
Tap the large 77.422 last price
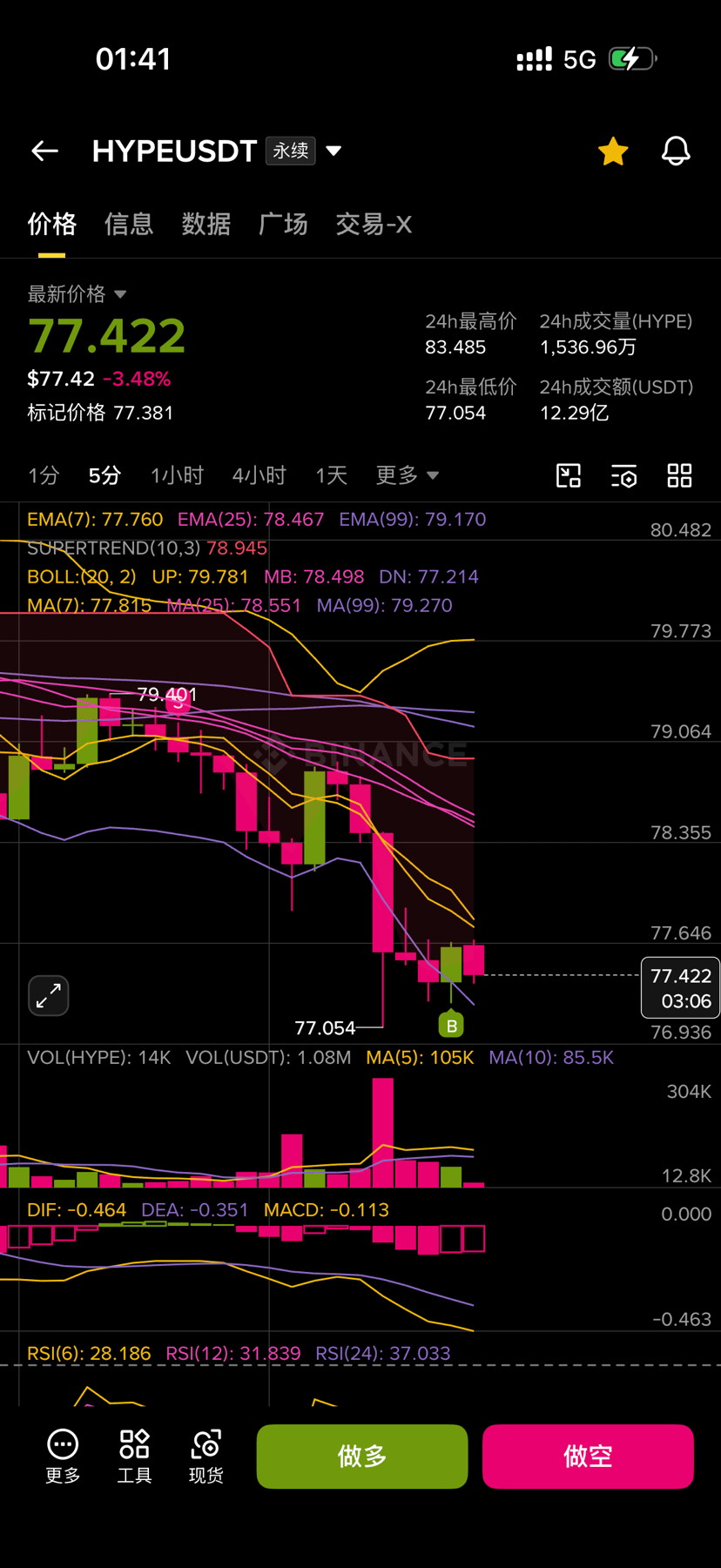(107, 336)
